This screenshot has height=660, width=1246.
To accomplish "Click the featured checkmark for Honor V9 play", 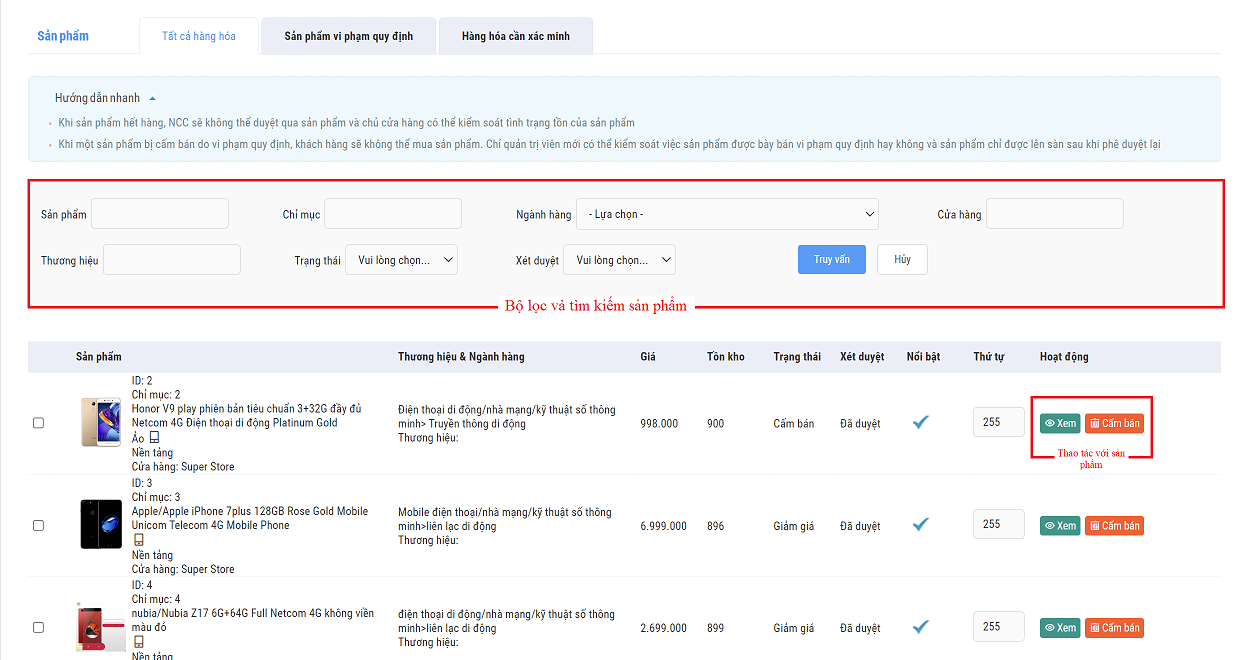I will [921, 422].
